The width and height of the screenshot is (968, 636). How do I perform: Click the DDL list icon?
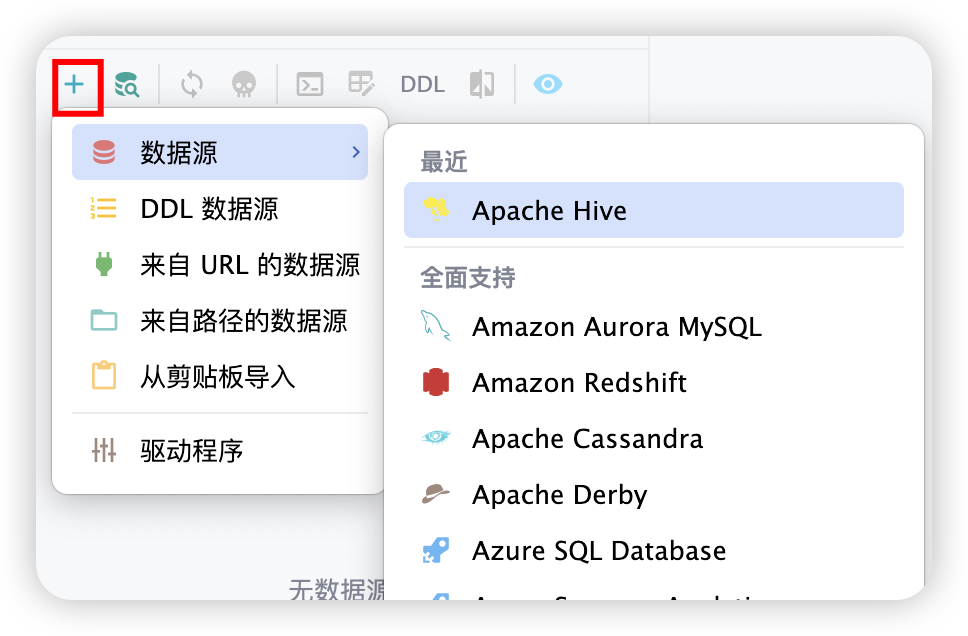tap(104, 208)
